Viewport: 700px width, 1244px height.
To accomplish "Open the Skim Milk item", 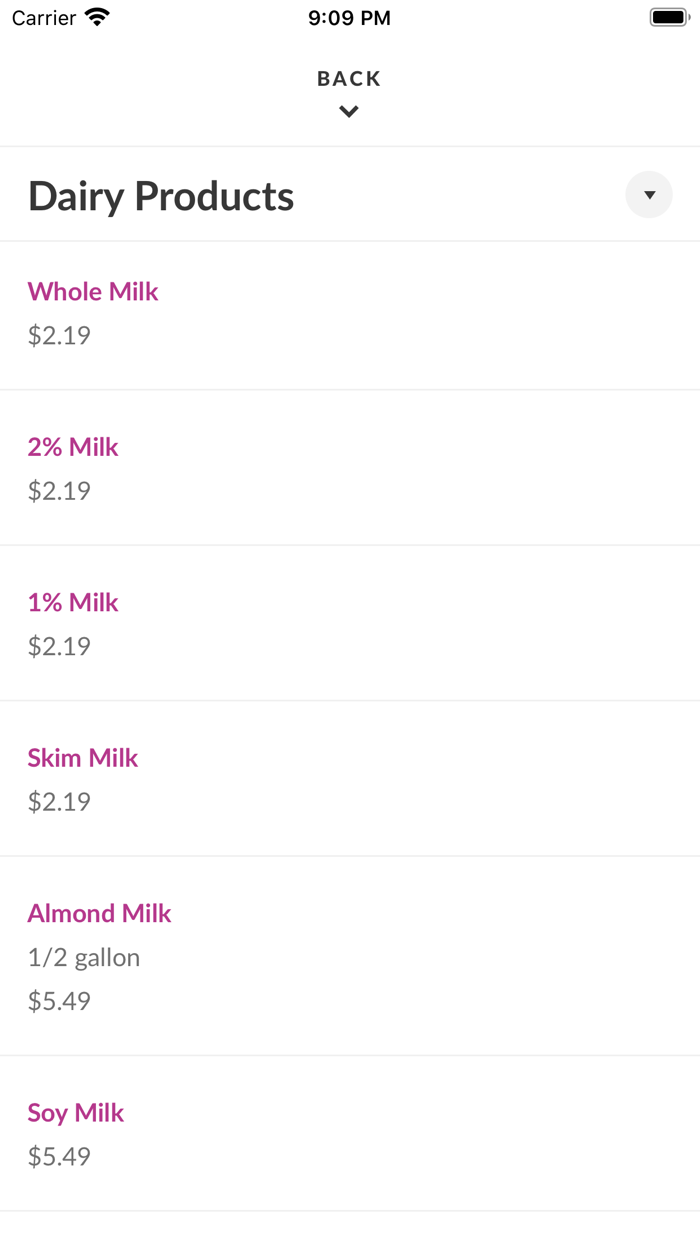I will 83,758.
